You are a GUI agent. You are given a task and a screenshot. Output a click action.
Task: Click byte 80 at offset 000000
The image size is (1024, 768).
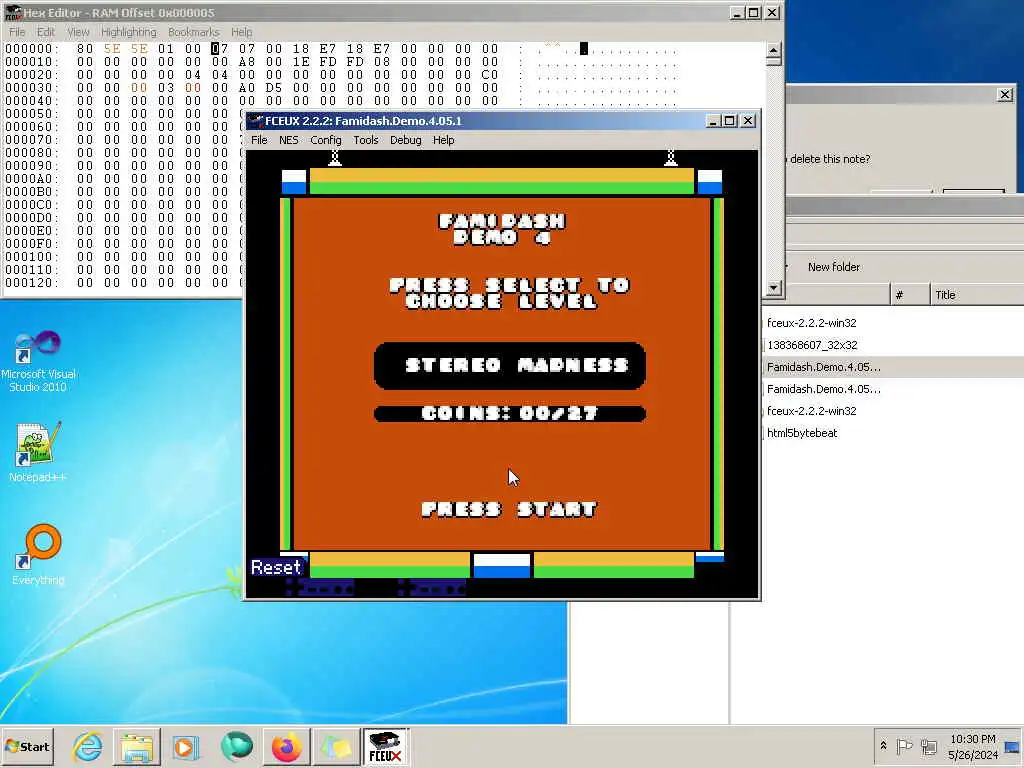85,48
